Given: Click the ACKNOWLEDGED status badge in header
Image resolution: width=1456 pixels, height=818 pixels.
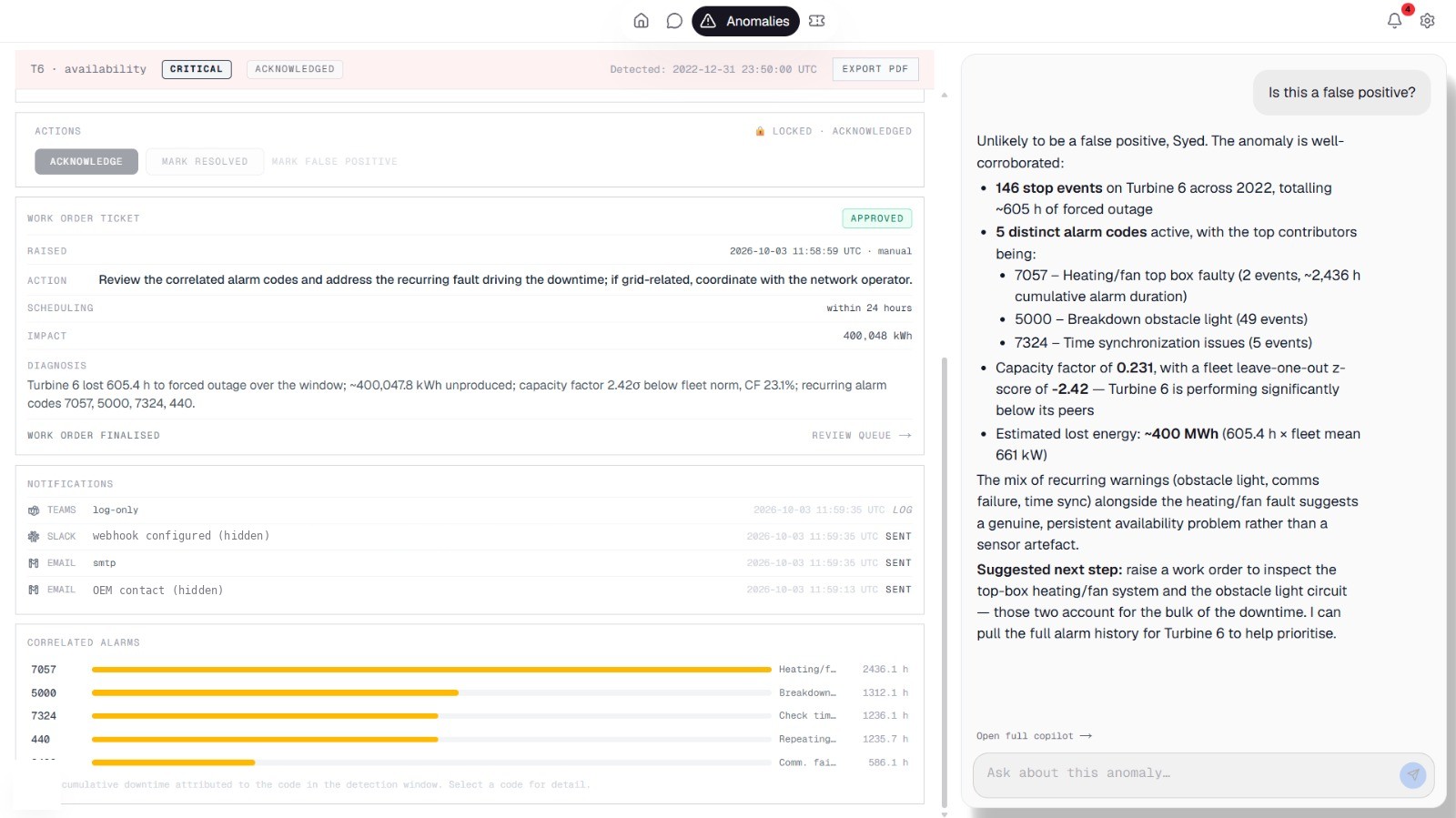Looking at the screenshot, I should click(x=295, y=69).
